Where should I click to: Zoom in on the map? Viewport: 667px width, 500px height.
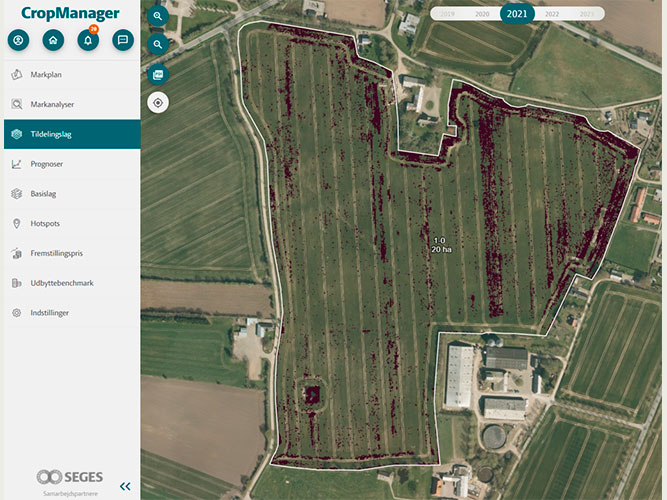tap(158, 16)
